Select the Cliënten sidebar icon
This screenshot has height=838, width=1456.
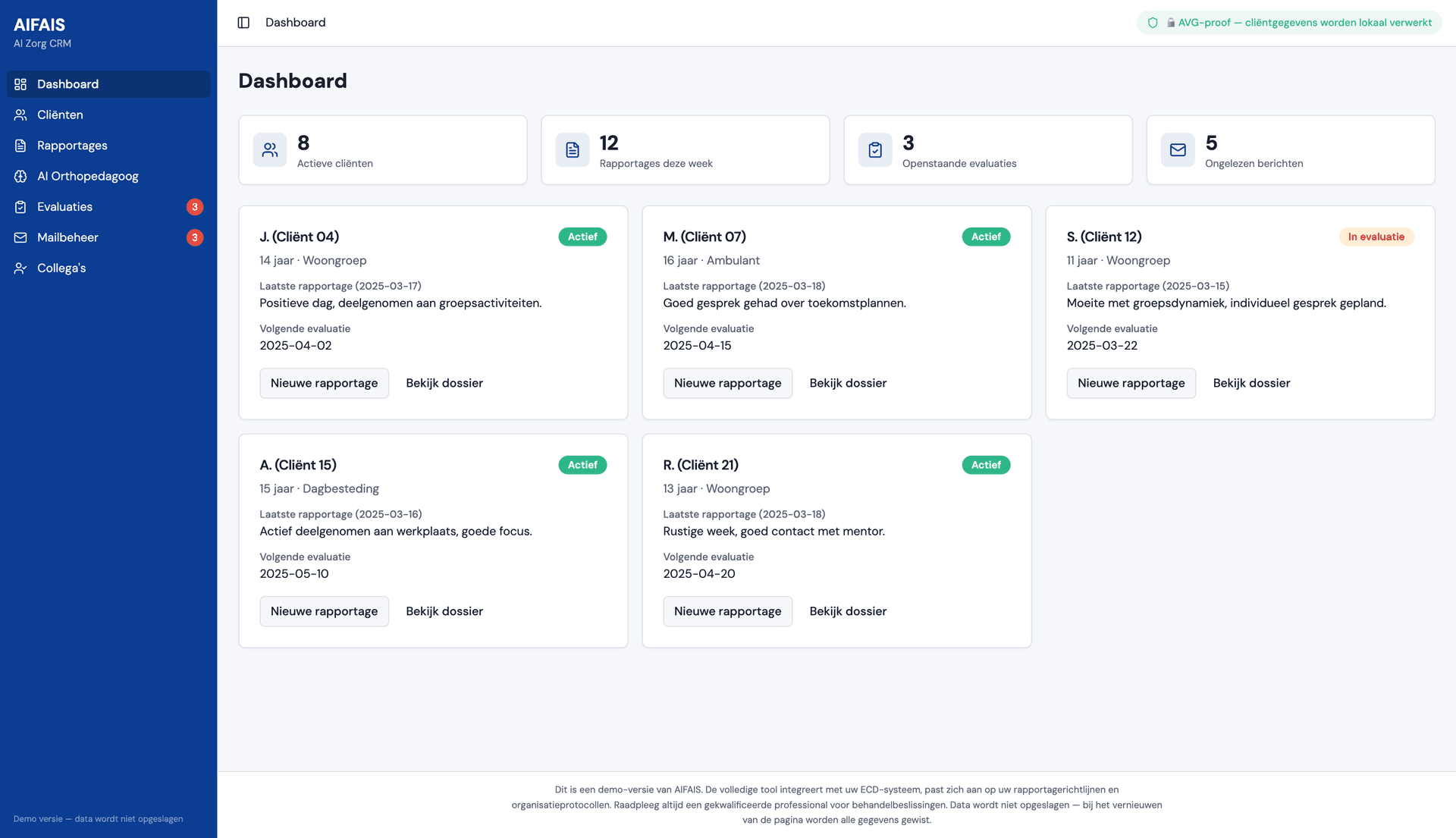(x=20, y=115)
